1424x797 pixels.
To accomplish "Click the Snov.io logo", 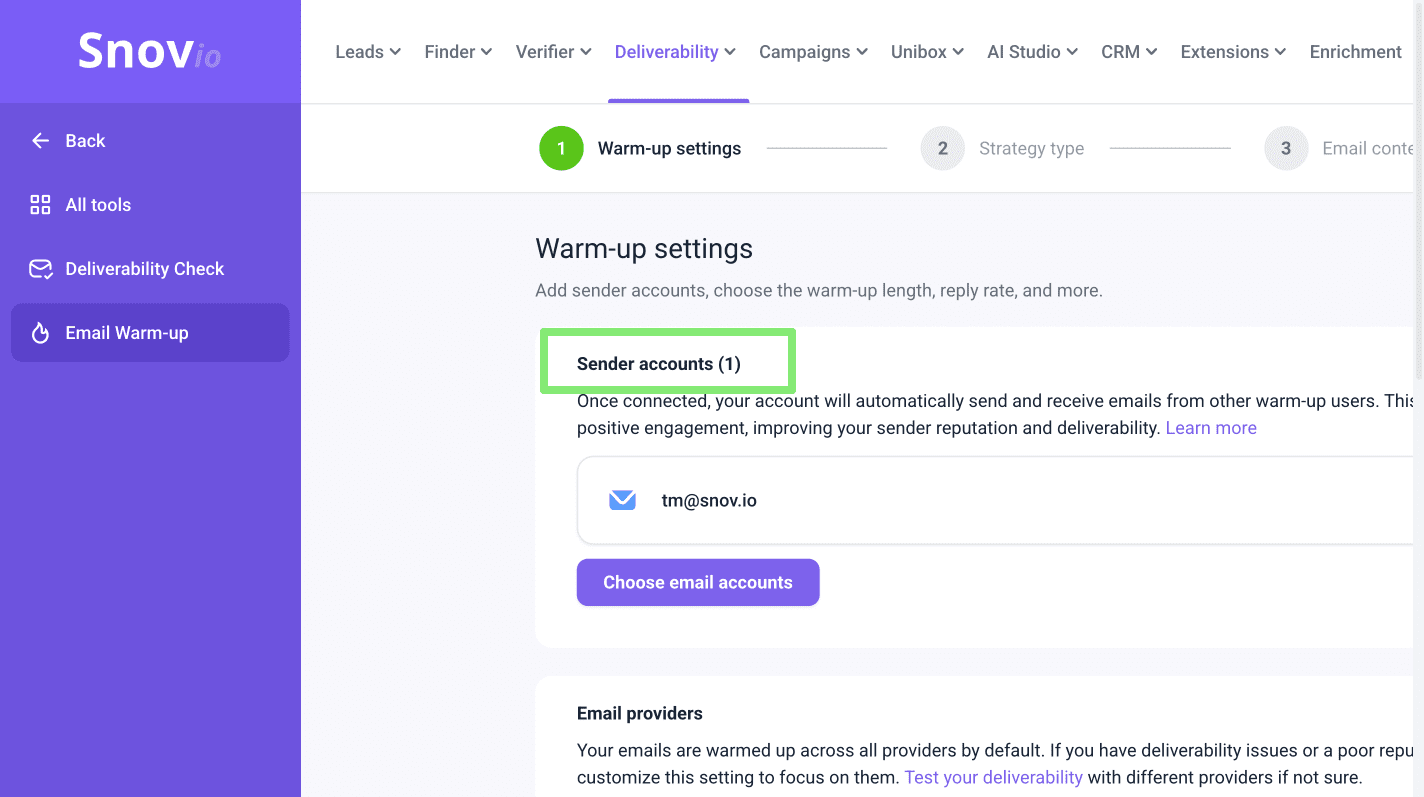I will point(150,51).
